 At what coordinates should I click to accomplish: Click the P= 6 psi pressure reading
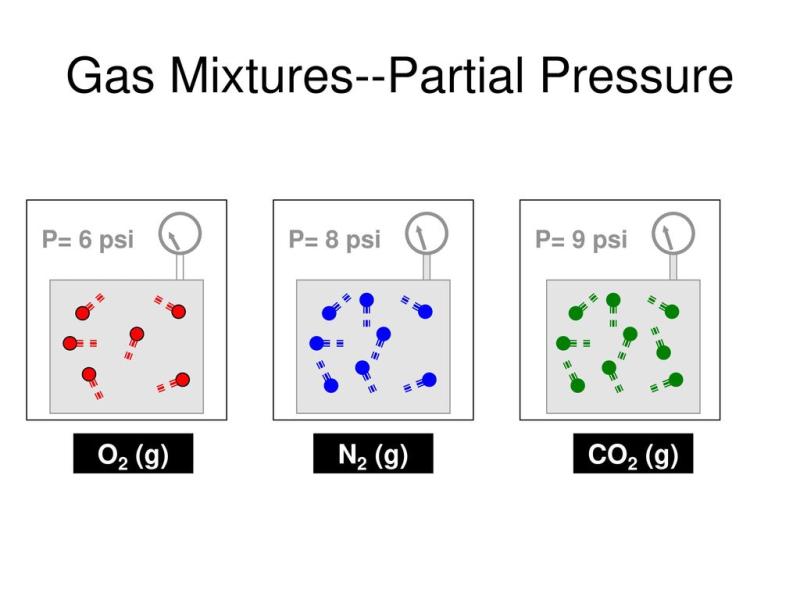point(88,240)
